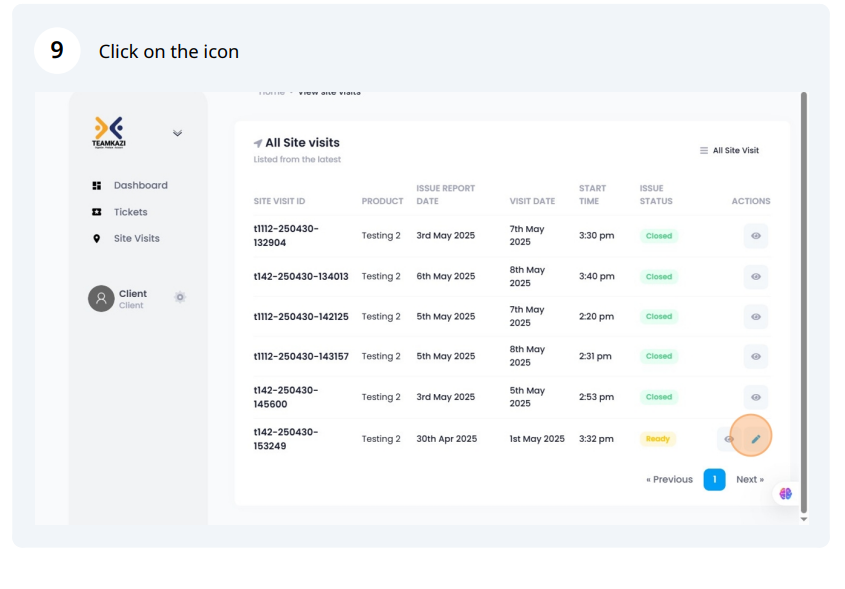Click the Closed status badge for t1112-250430-132904
The width and height of the screenshot is (845, 589).
click(659, 236)
